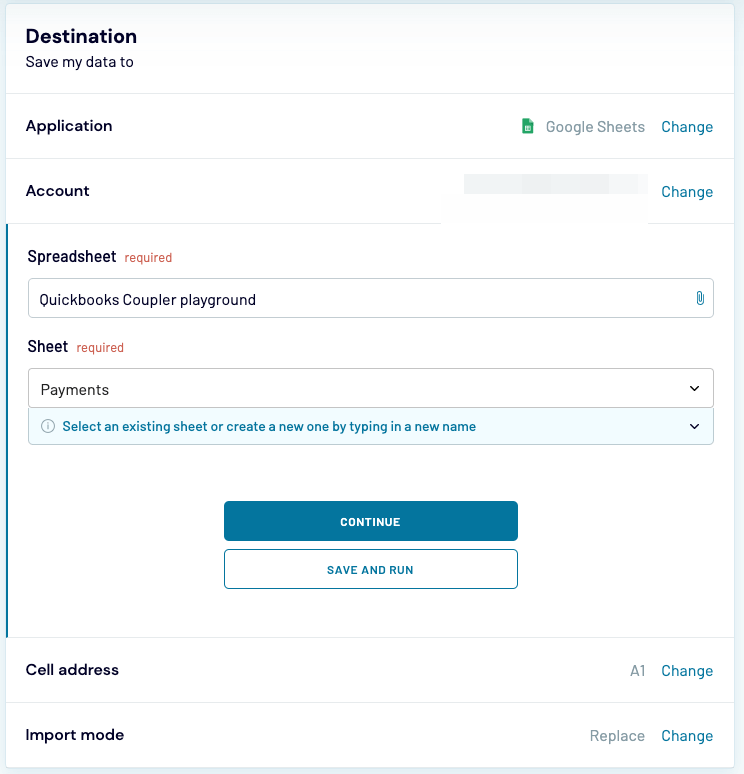The image size is (744, 774).
Task: Click the Replace import mode value
Action: [617, 736]
